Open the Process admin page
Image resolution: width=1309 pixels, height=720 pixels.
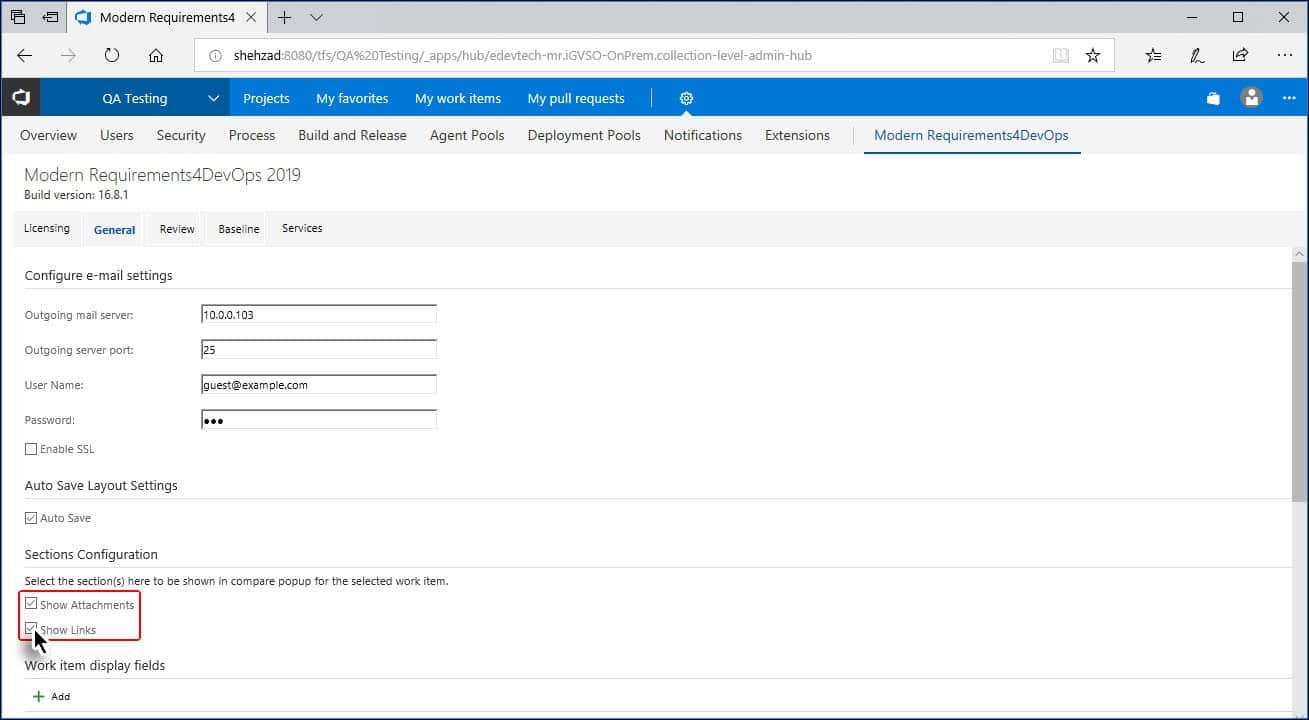tap(252, 135)
